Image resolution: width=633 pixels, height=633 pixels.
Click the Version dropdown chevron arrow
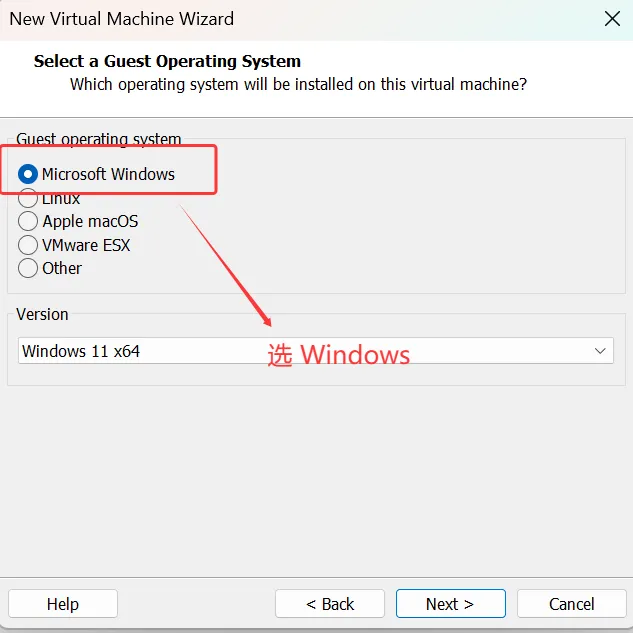tap(600, 351)
